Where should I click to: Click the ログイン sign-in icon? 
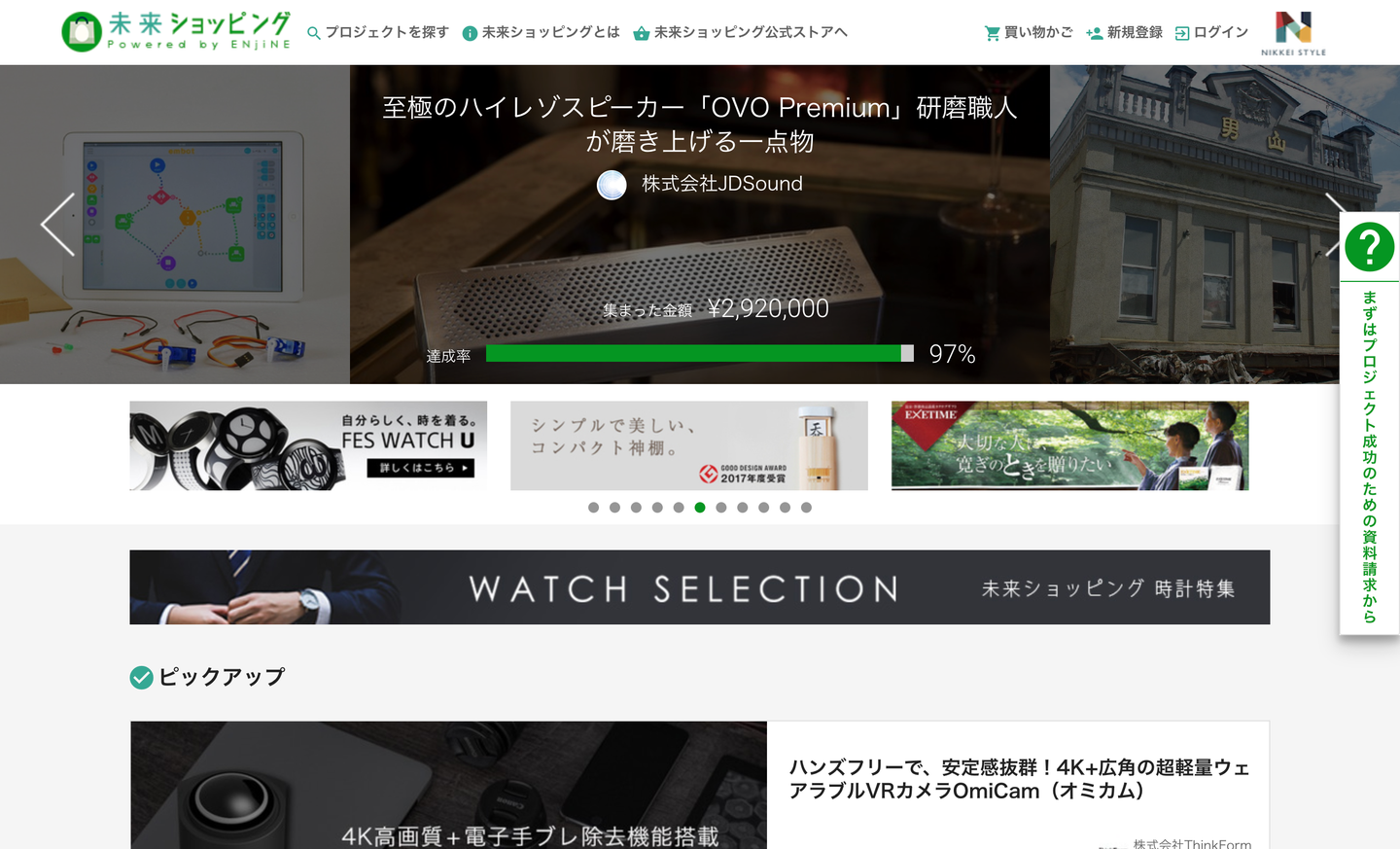pos(1182,33)
